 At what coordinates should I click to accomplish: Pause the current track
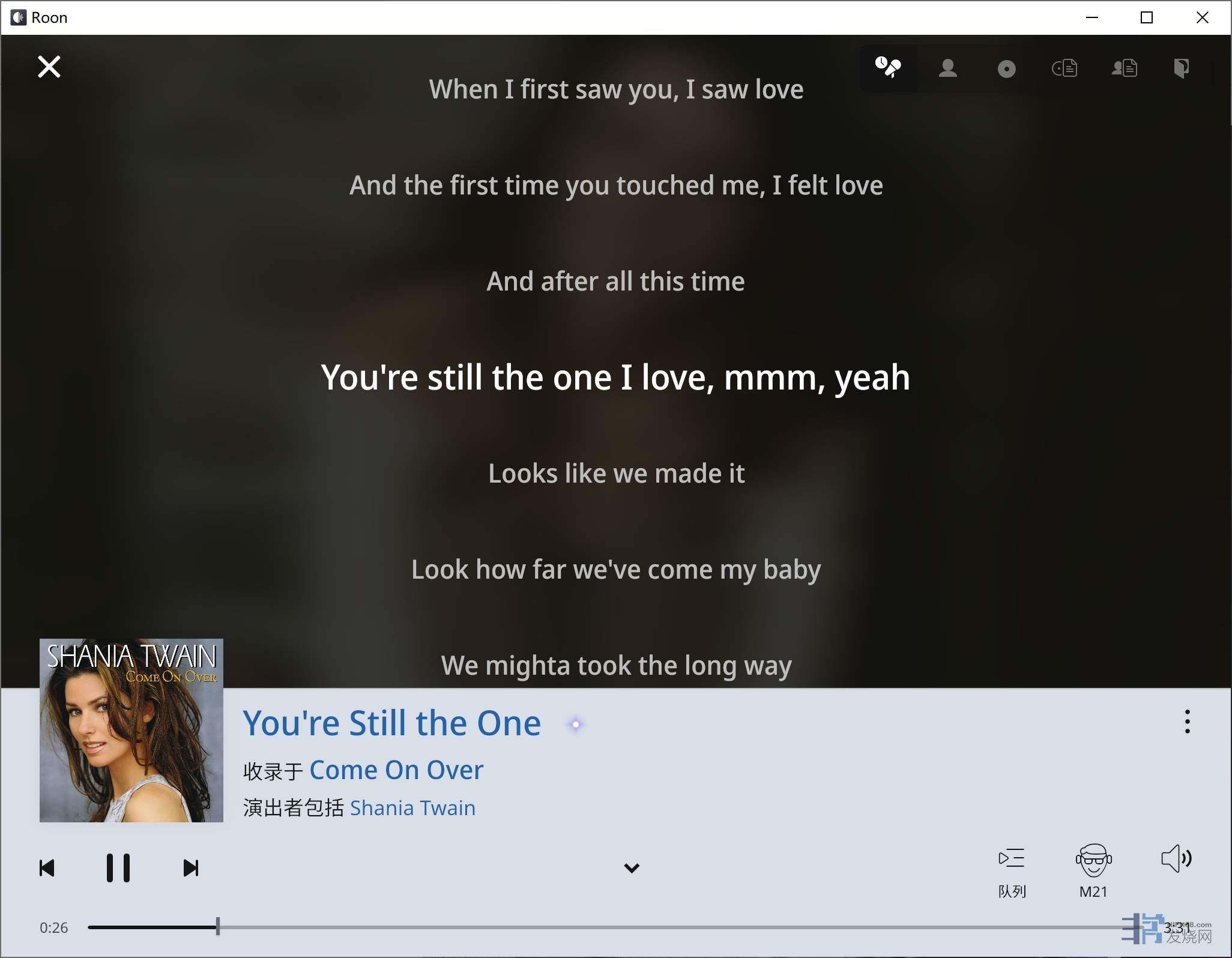point(118,868)
